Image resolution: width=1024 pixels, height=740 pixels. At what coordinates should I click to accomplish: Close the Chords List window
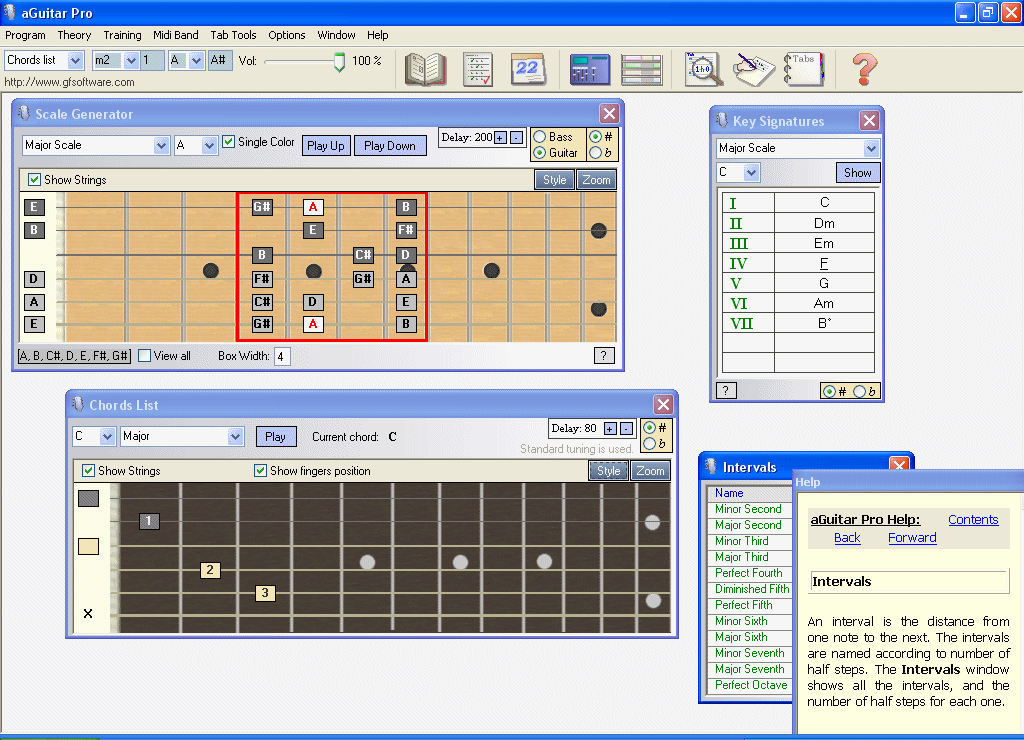pyautogui.click(x=663, y=404)
